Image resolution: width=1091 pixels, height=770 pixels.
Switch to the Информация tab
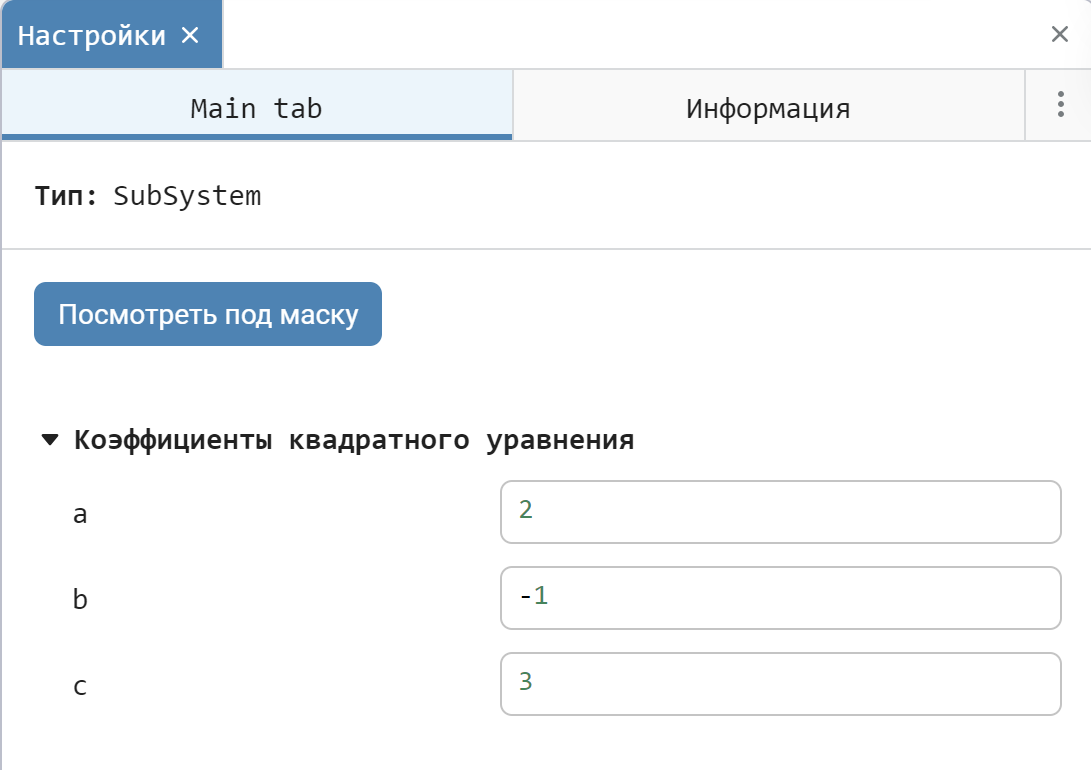coord(768,108)
